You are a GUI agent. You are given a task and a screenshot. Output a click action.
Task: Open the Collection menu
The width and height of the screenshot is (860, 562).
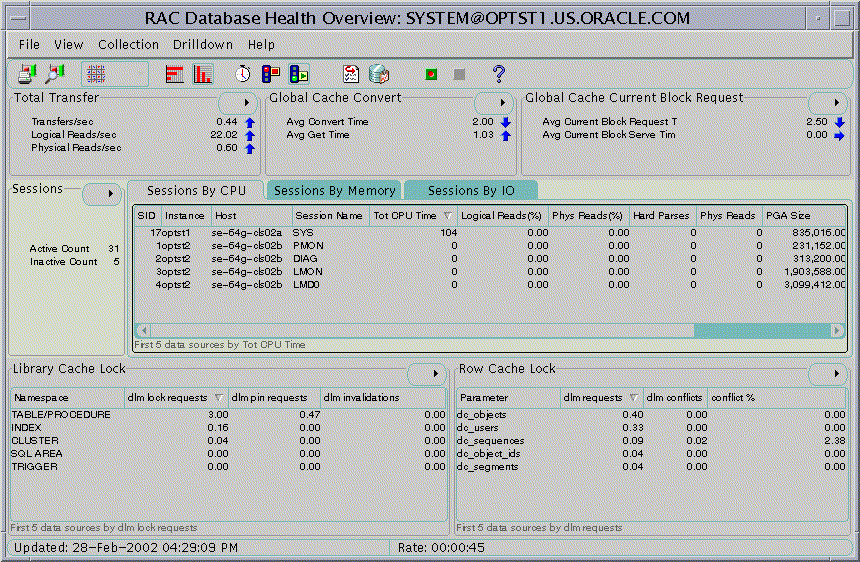pos(128,45)
